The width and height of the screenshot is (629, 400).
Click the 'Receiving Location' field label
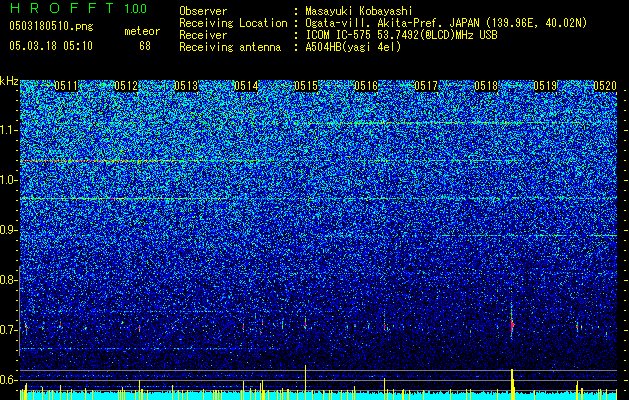tap(233, 23)
